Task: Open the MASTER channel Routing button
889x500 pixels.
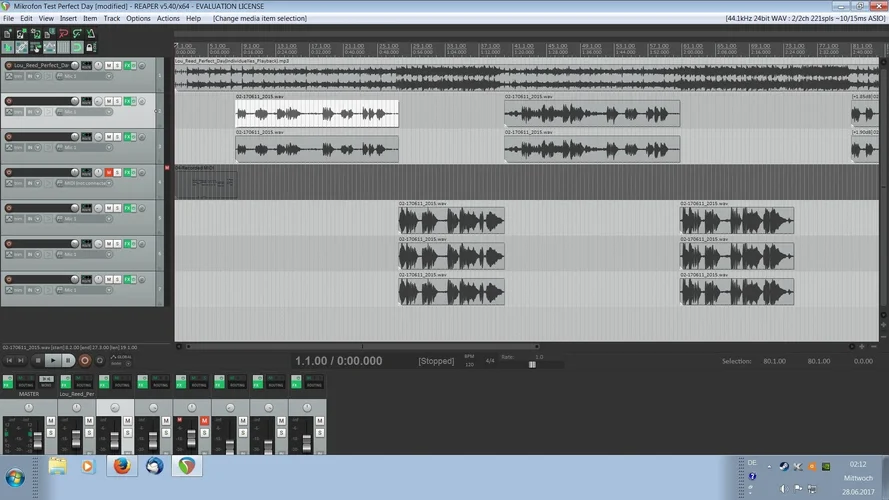Action: click(x=23, y=383)
